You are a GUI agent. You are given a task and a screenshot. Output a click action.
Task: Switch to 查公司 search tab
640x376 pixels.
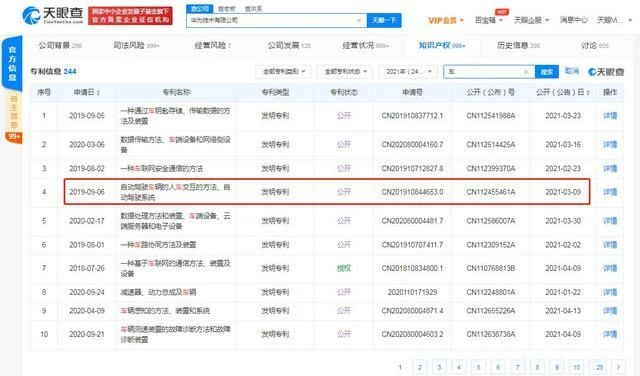(199, 9)
